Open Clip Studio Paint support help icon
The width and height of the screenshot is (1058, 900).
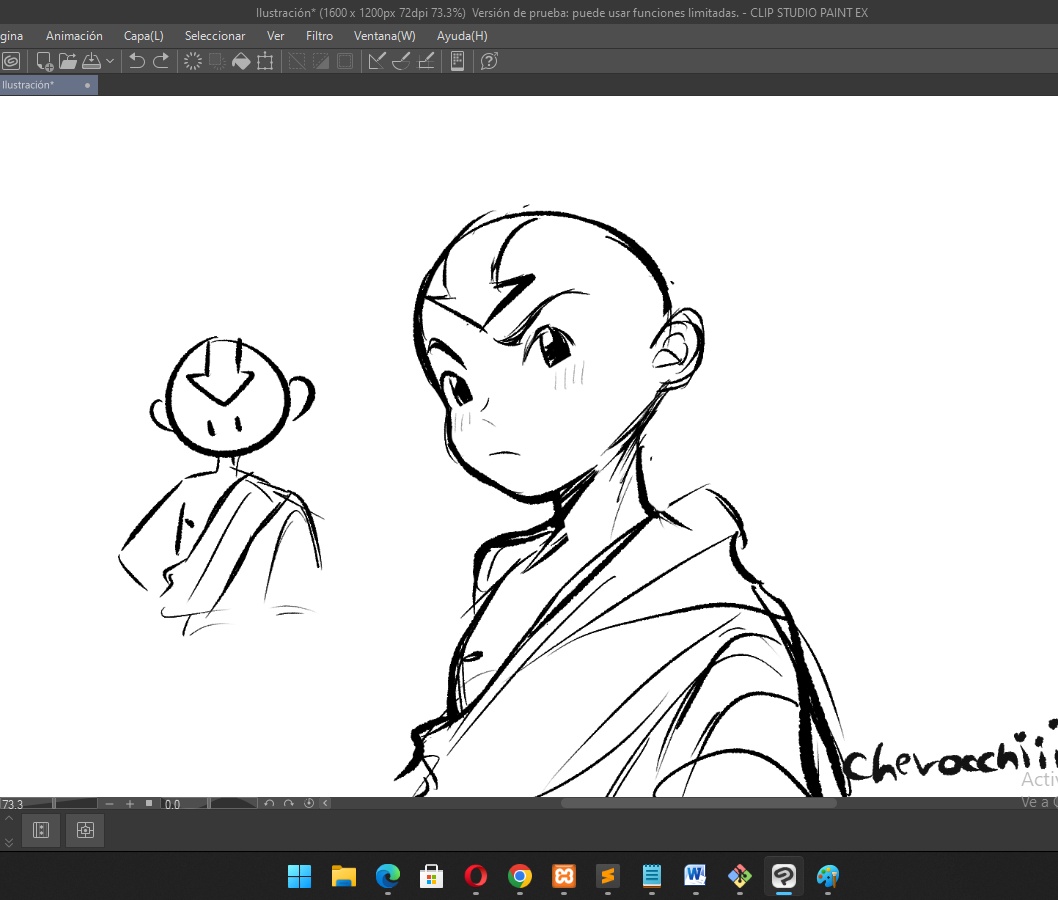489,61
